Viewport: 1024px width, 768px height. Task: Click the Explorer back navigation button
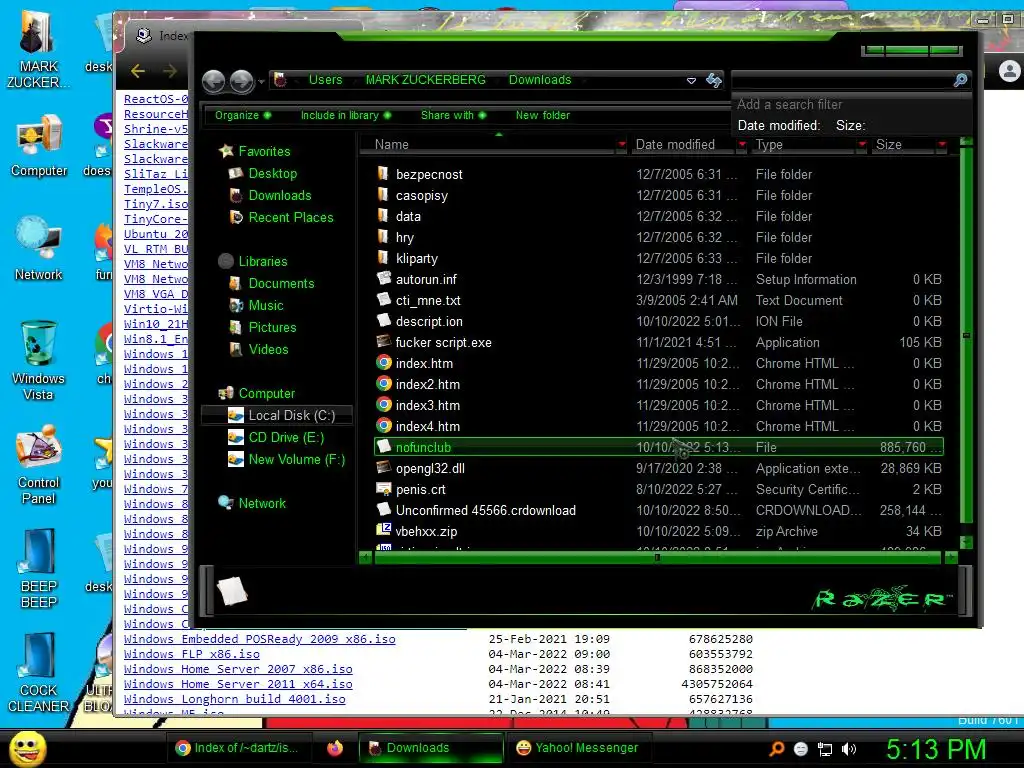pyautogui.click(x=214, y=81)
